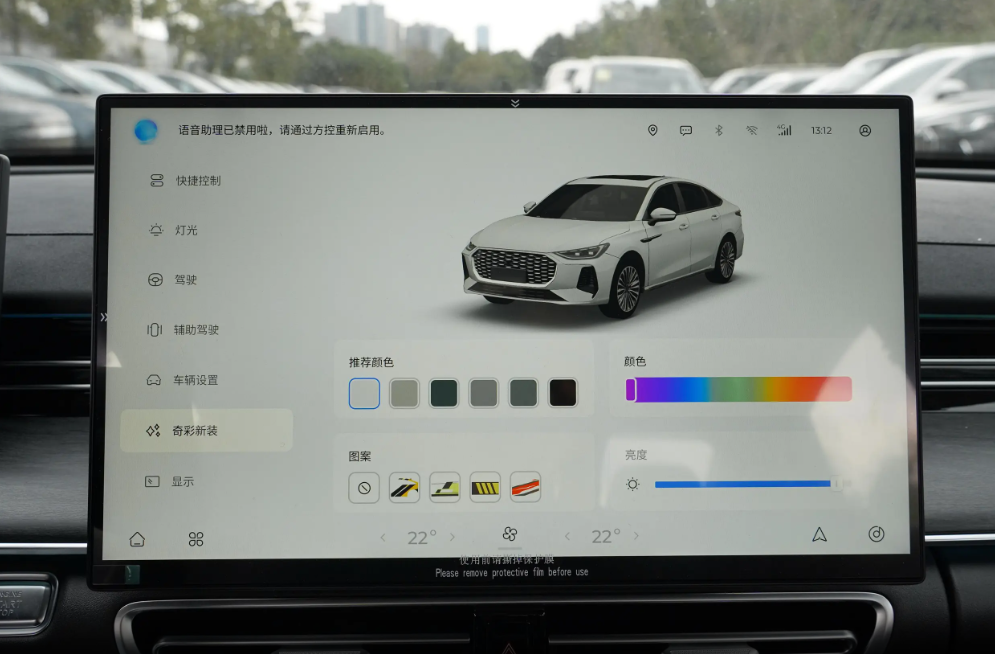995x654 pixels.
Task: Select the beige-gray recommended color swatch
Action: point(404,393)
